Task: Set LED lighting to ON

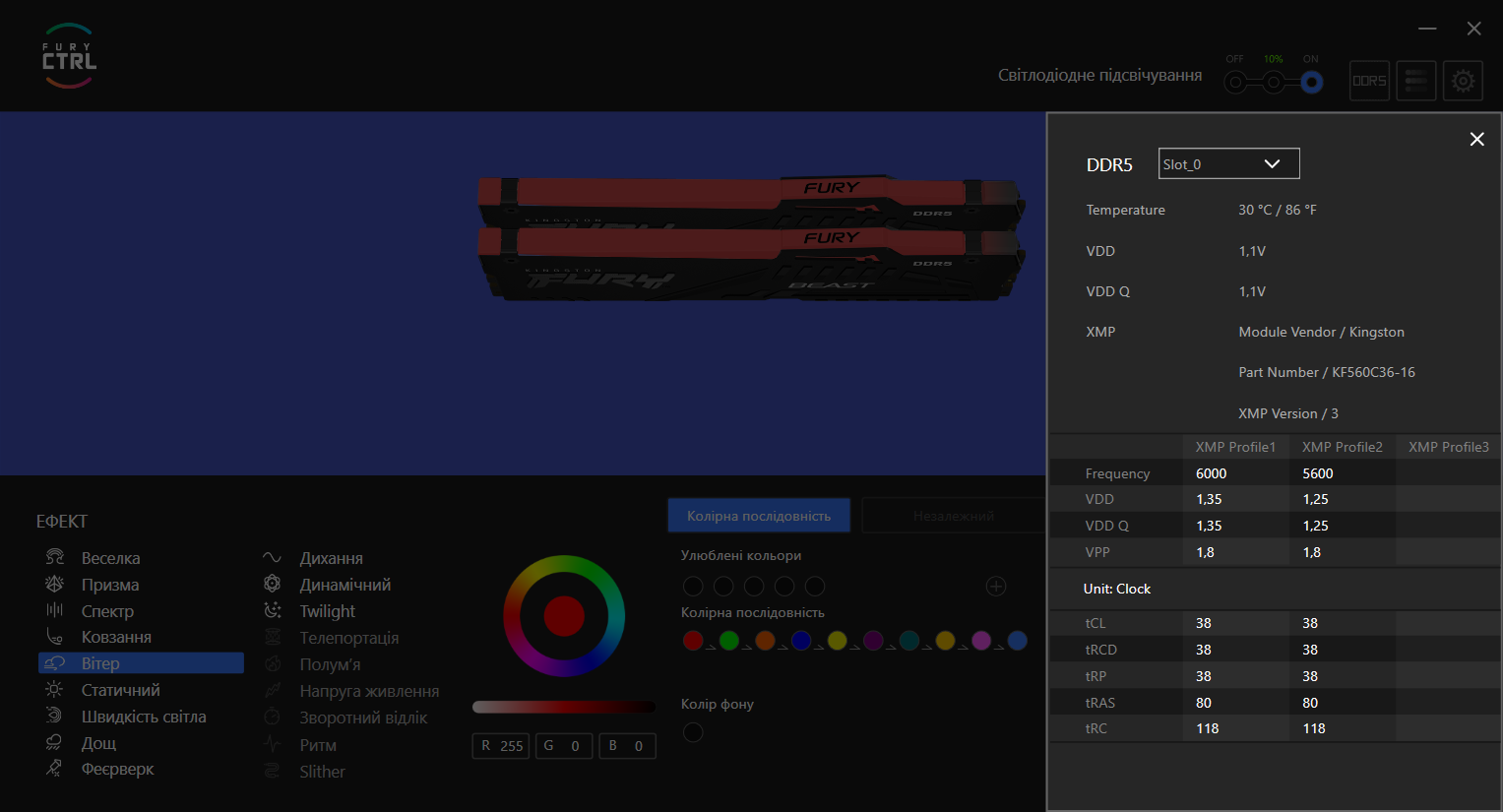Action: point(1311,83)
